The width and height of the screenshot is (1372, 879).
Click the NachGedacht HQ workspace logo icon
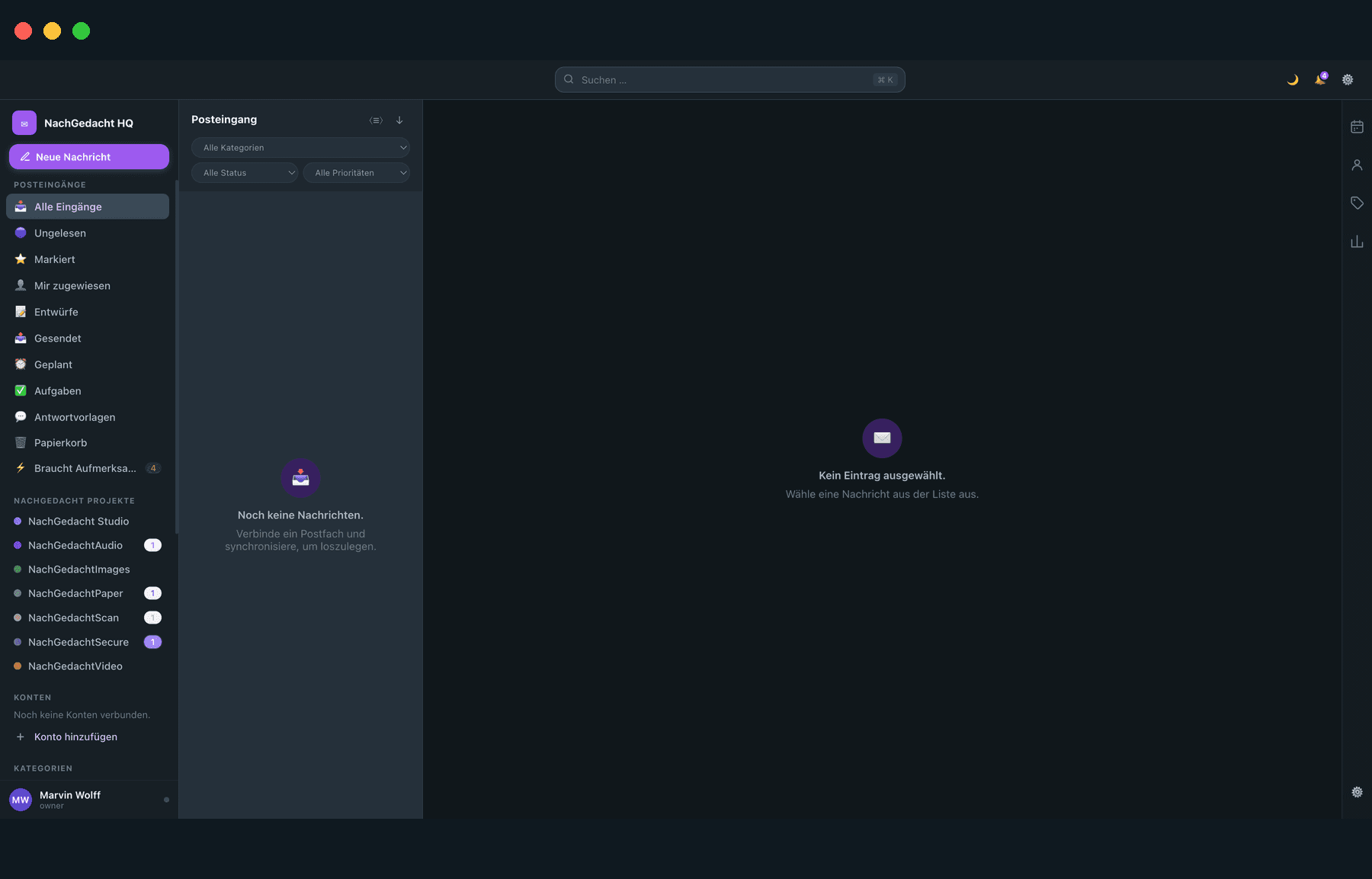click(x=24, y=123)
